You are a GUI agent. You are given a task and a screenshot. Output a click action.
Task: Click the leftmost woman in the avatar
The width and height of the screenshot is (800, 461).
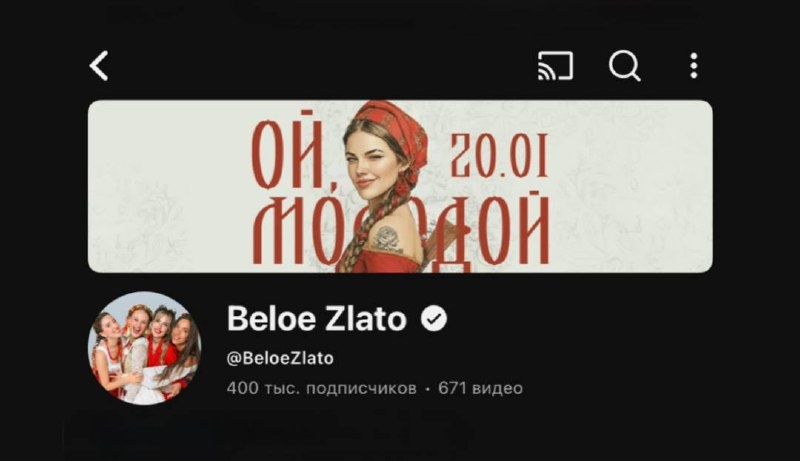tap(107, 352)
